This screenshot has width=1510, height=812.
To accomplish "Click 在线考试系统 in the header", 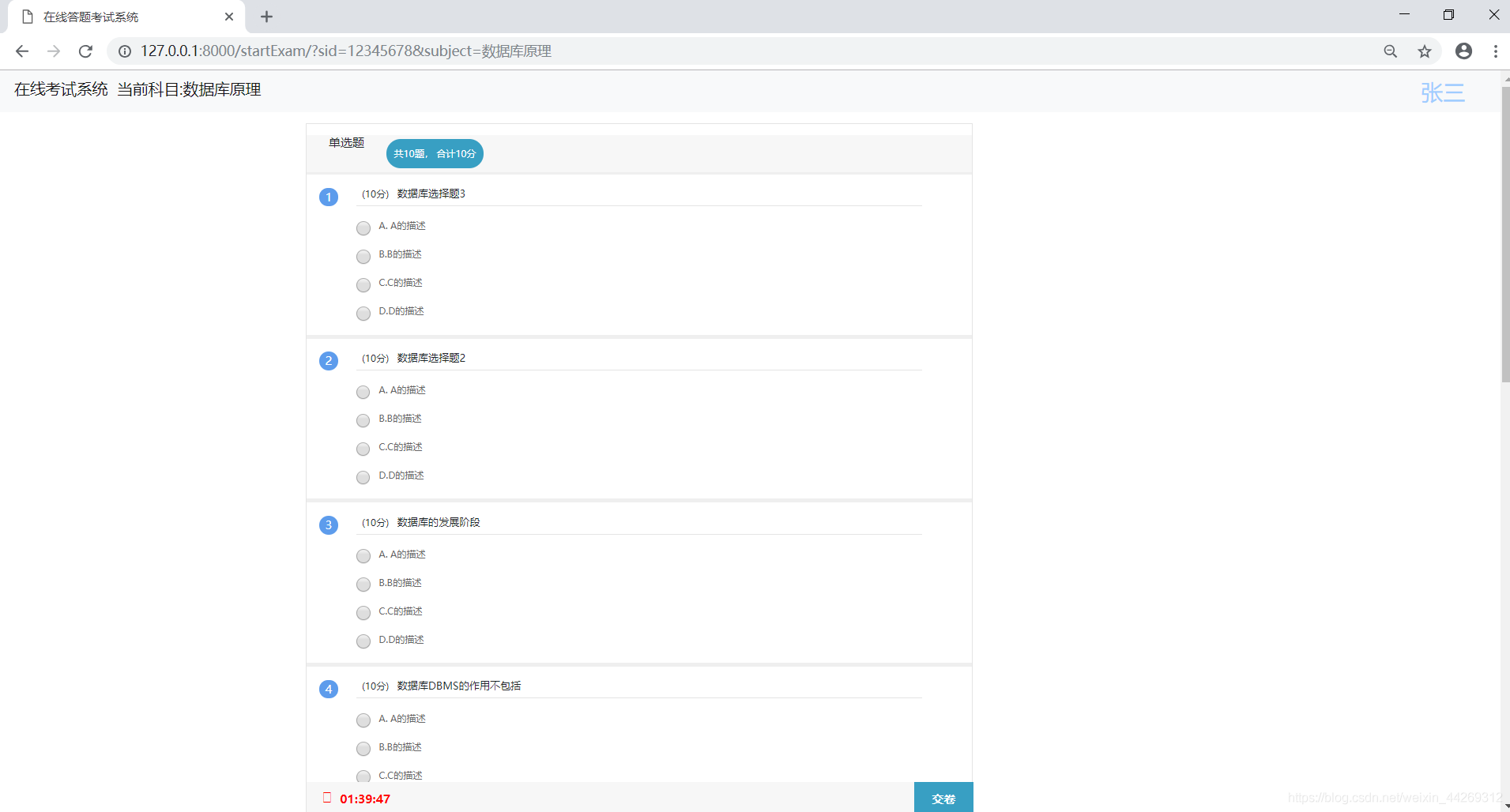I will coord(60,89).
